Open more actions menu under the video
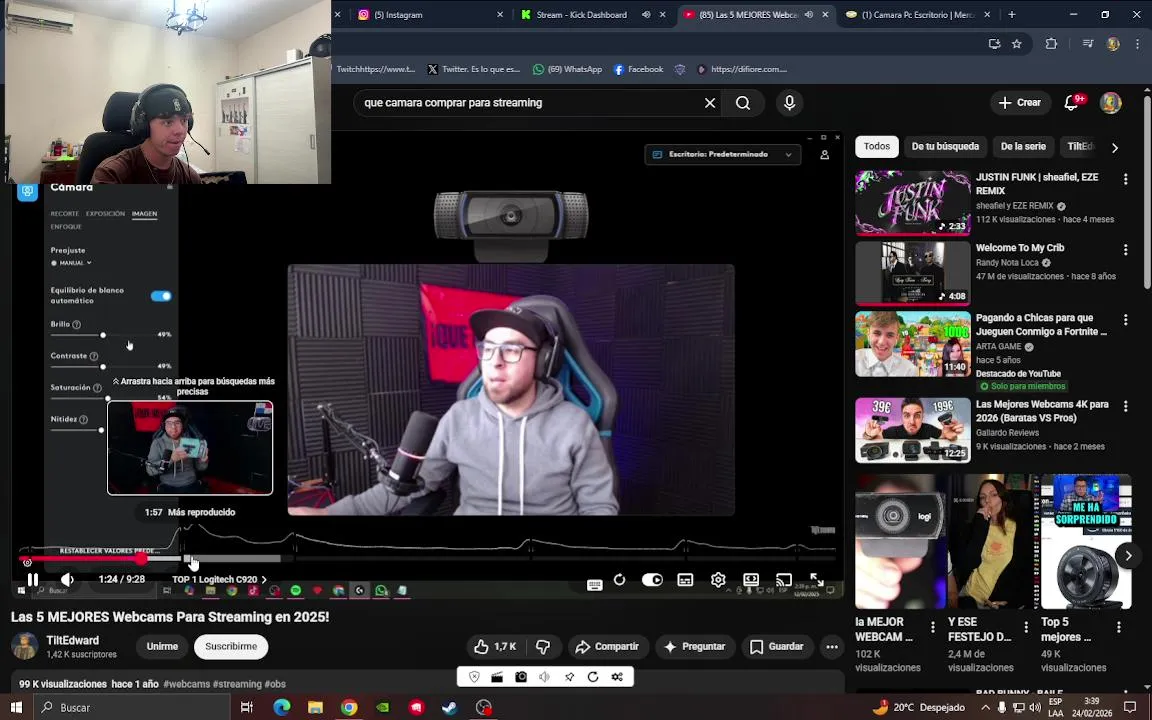 (832, 647)
